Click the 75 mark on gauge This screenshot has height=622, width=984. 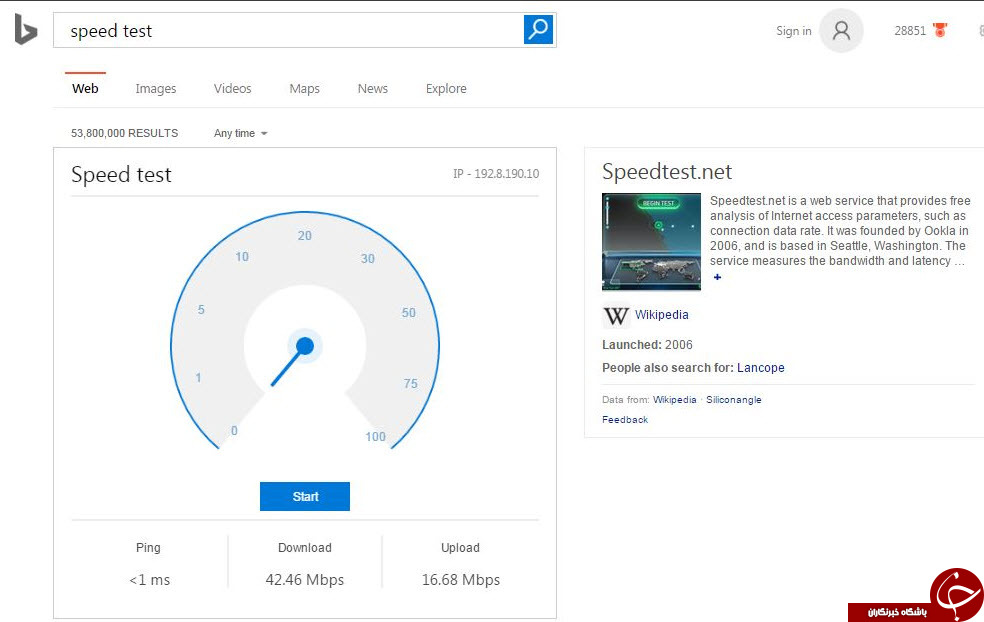coord(410,383)
